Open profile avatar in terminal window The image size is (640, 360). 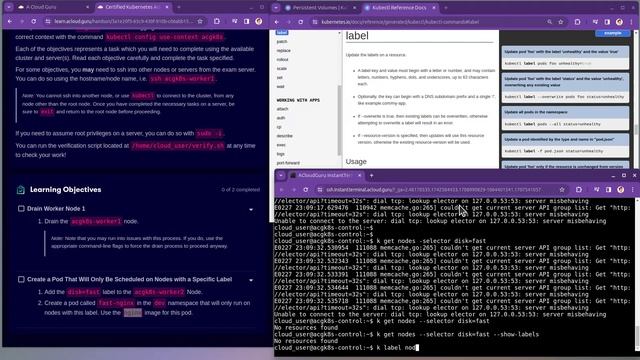(621, 189)
